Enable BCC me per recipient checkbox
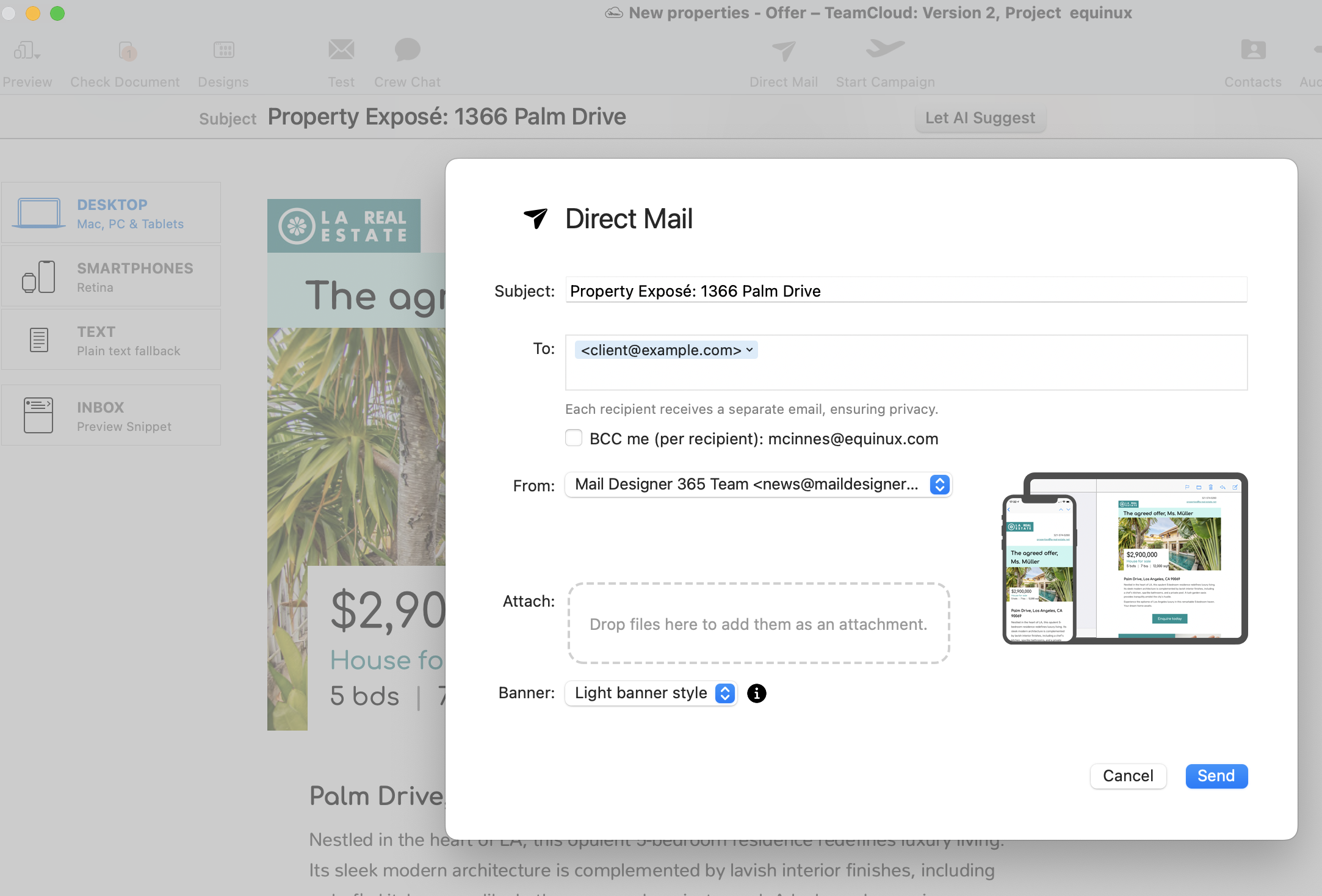Screen dimensions: 1322x896 pyautogui.click(x=574, y=438)
